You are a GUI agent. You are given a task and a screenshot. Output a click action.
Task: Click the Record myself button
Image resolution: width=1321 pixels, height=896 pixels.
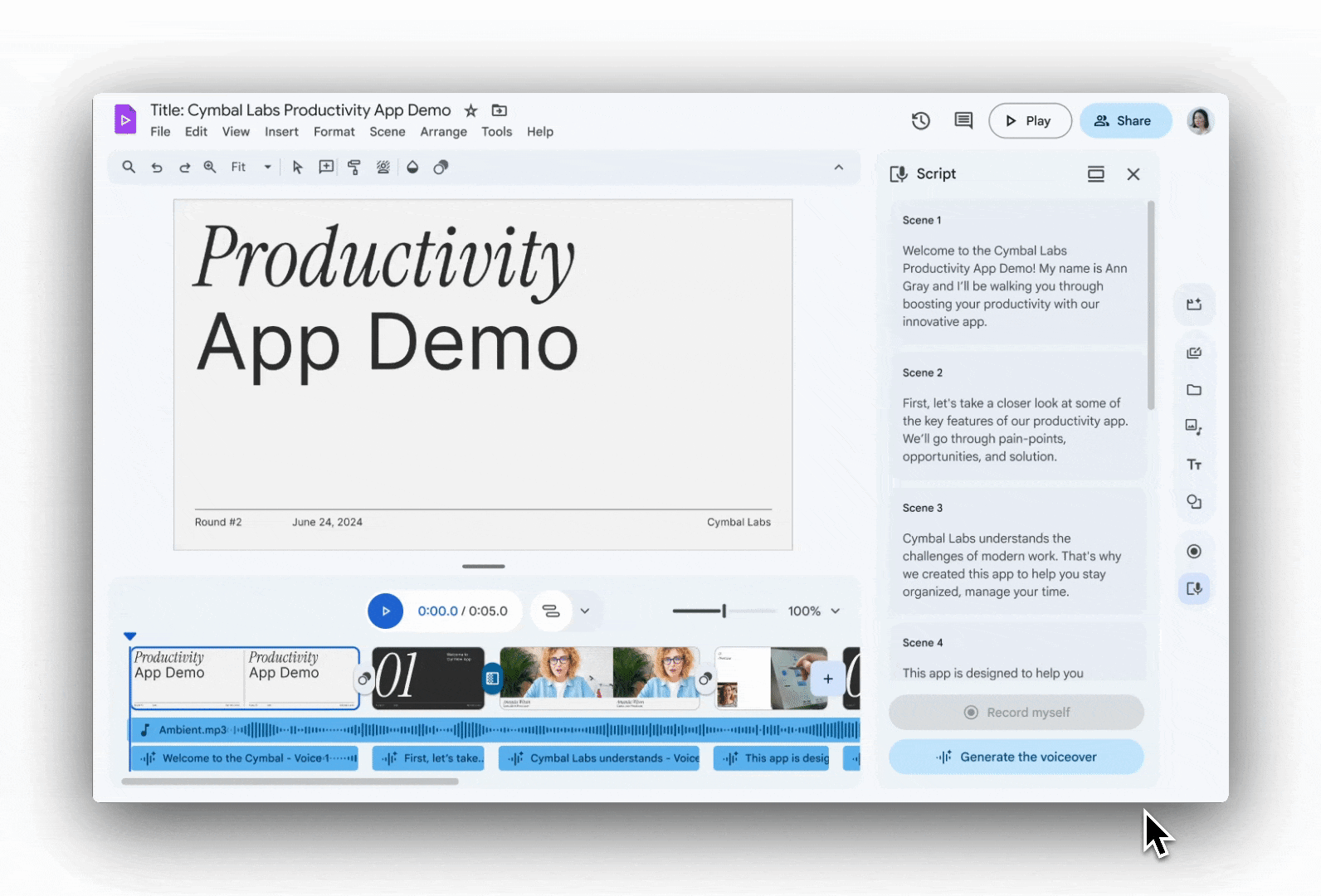click(x=1016, y=712)
